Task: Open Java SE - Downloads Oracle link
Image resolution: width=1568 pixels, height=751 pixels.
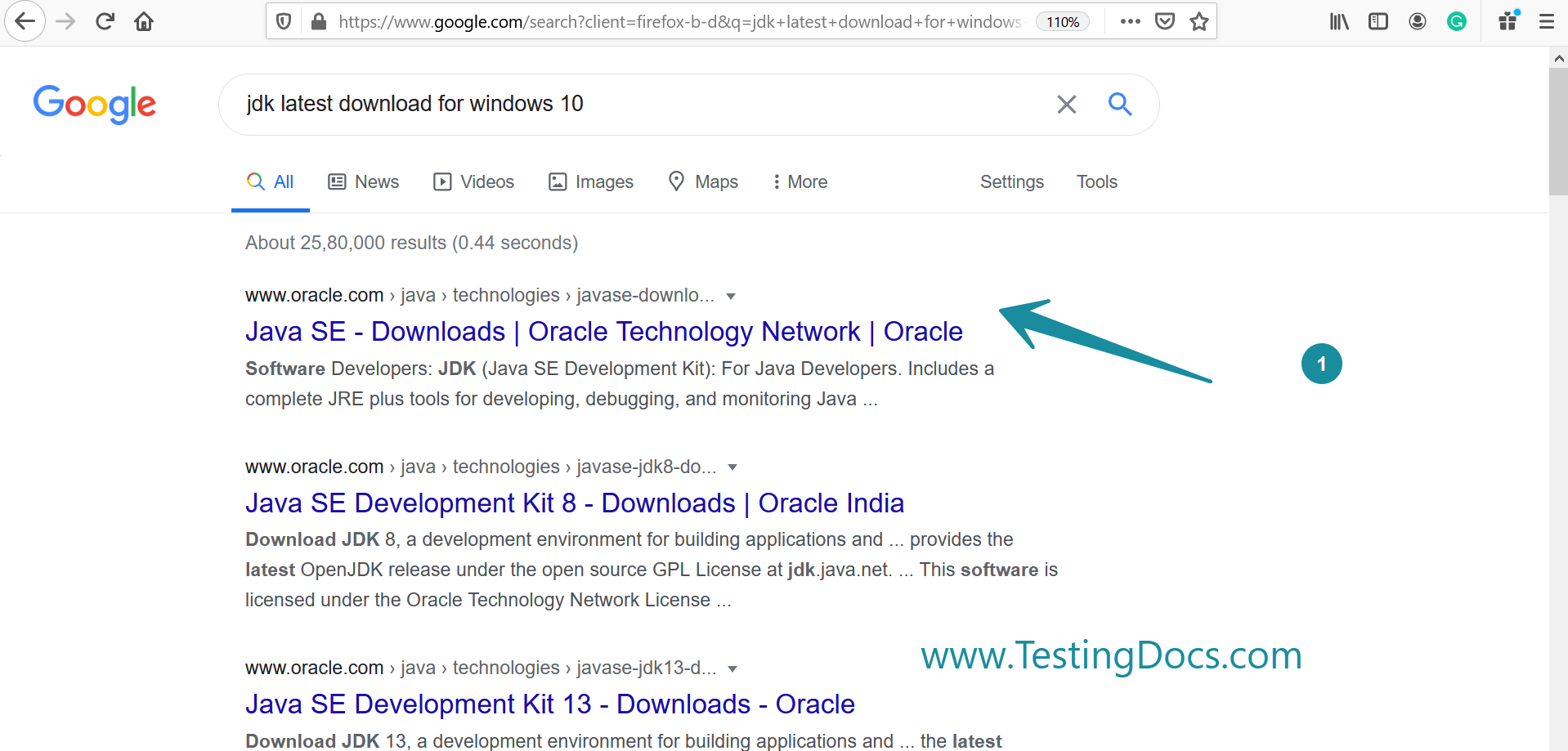Action: [x=603, y=332]
